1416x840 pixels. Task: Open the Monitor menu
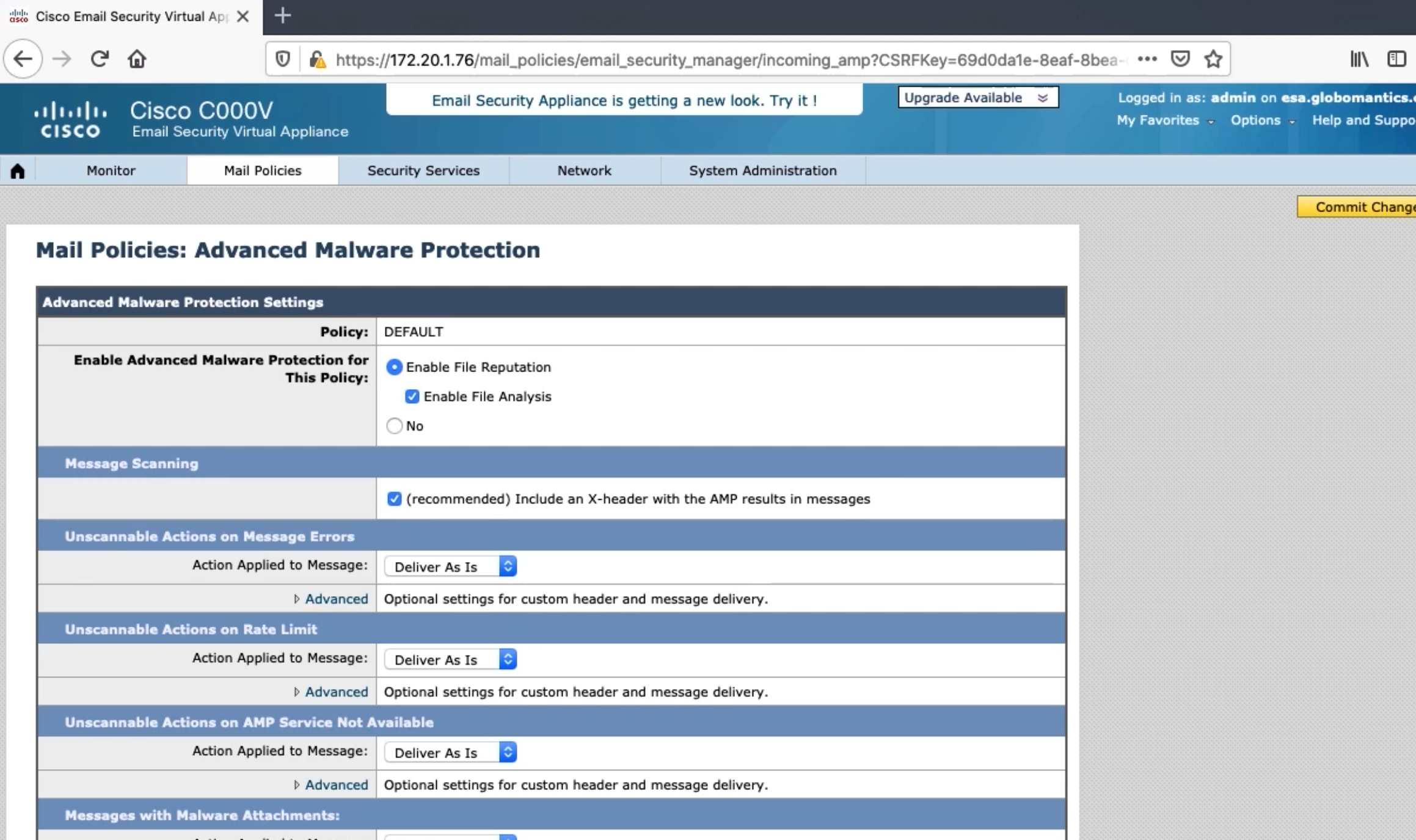(111, 170)
